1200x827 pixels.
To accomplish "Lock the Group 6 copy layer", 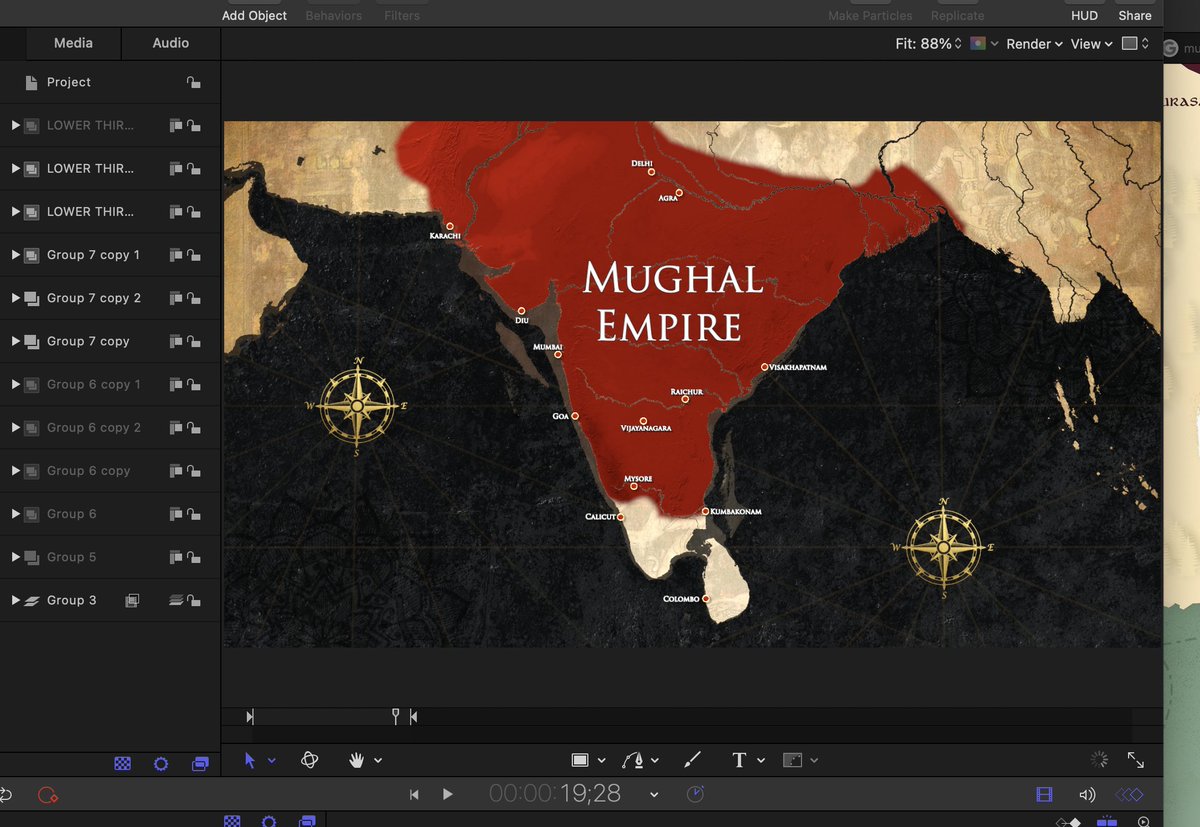I will click(194, 471).
